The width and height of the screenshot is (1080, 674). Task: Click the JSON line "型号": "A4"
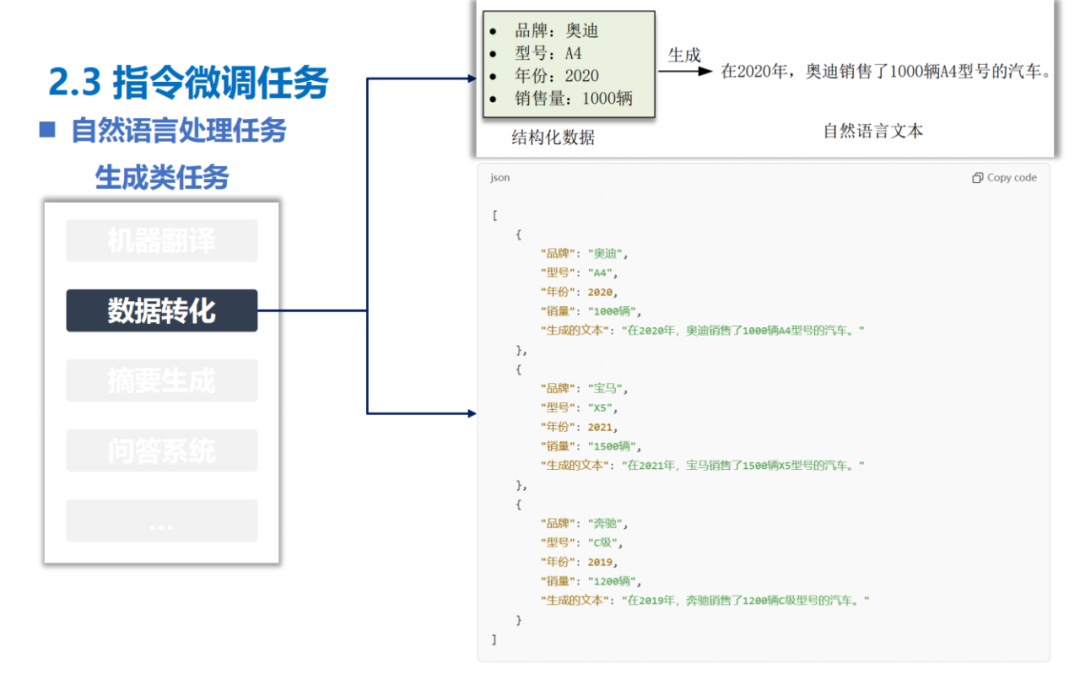[x=579, y=273]
